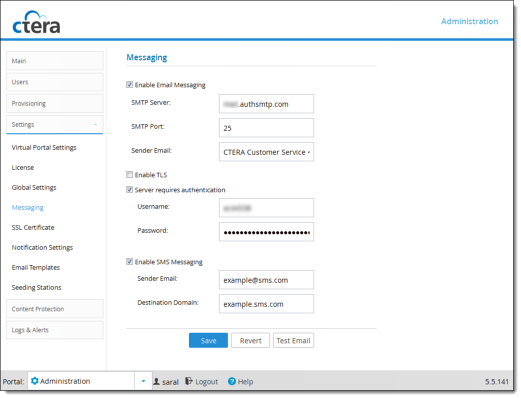Click the logout door icon
This screenshot has height=398, width=521.
pos(189,381)
